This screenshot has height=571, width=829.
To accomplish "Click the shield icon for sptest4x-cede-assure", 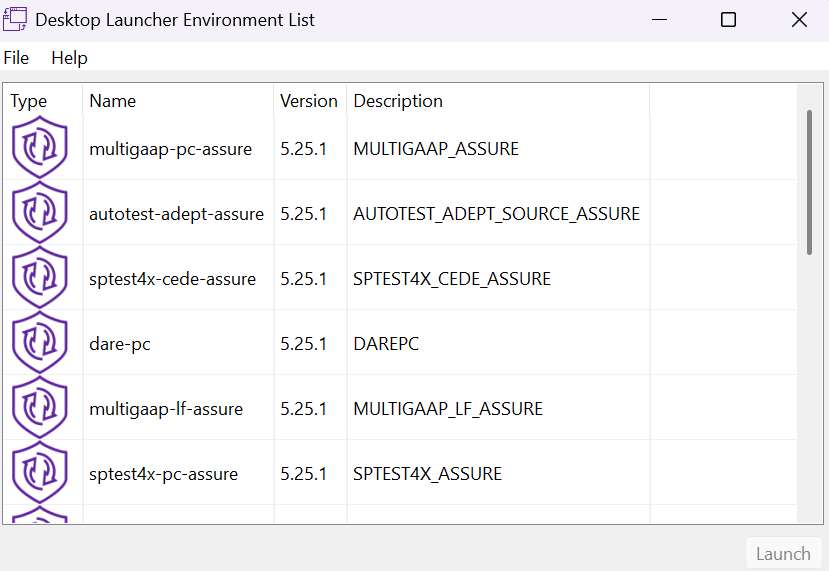I will (x=40, y=278).
